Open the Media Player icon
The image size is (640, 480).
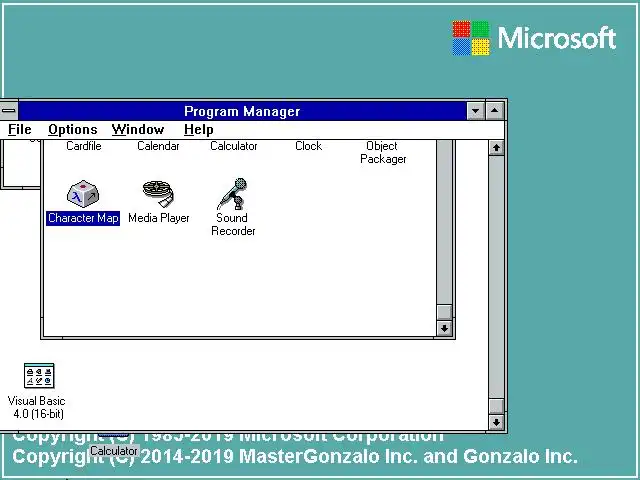point(158,194)
